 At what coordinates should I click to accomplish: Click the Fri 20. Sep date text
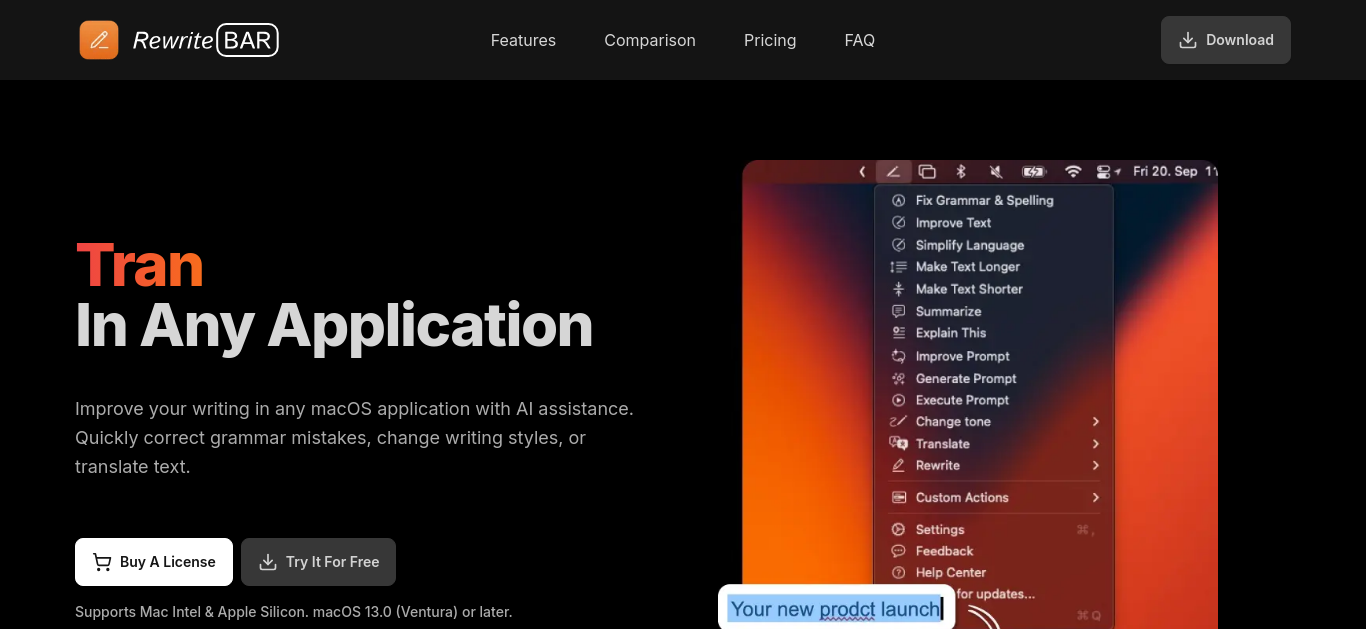[x=1165, y=171]
